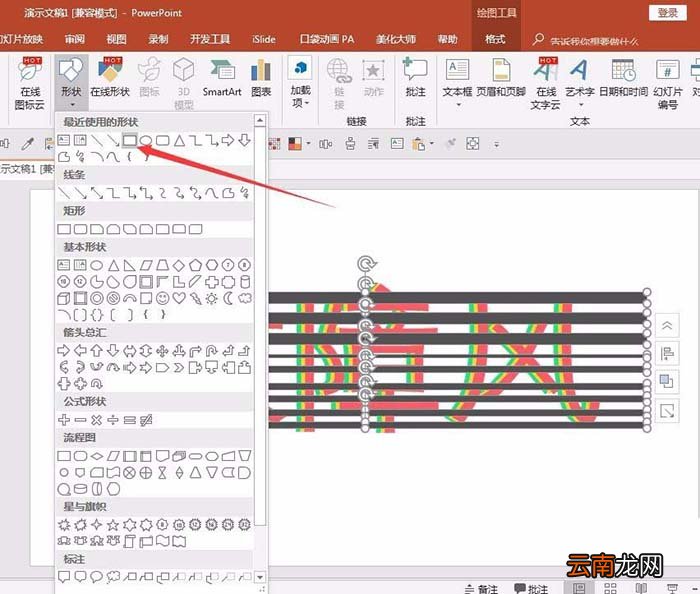Open the paste dropdown arrow in the quick toolbar
The image size is (700, 594).
pyautogui.click(x=432, y=144)
